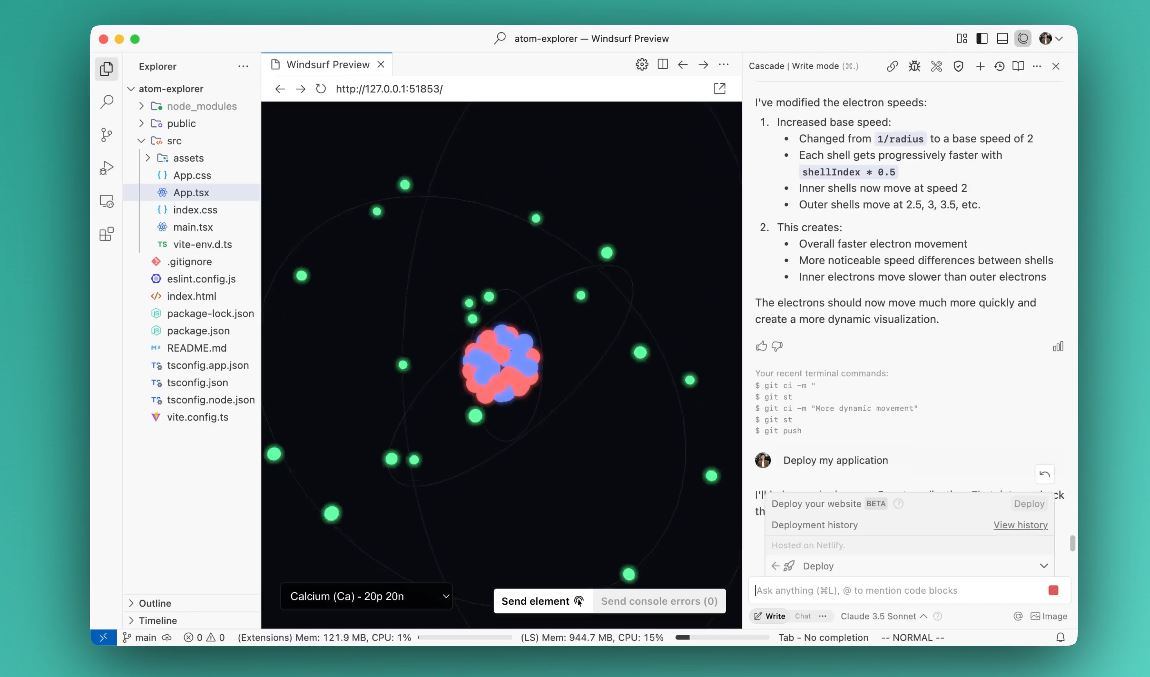Open the Search view in activity bar

click(x=106, y=101)
